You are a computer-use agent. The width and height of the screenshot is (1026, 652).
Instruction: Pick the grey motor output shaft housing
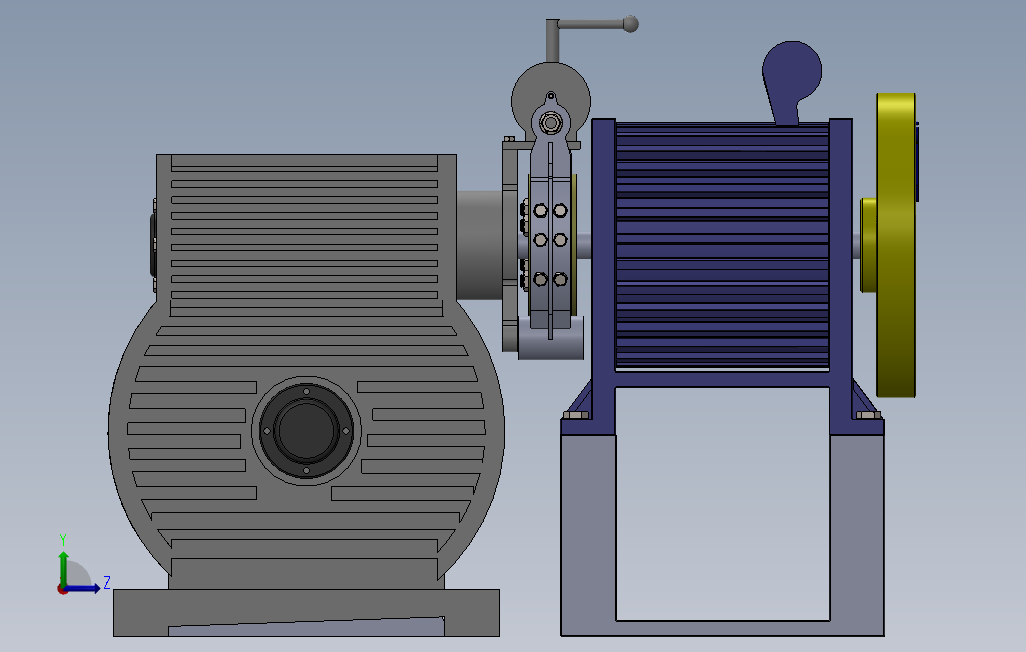pos(480,245)
